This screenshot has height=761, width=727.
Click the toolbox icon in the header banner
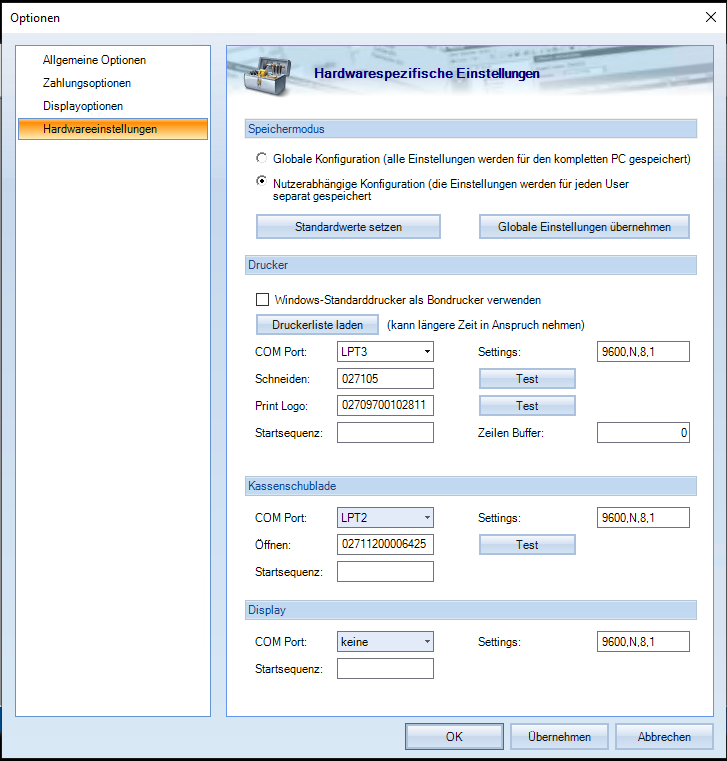point(272,71)
